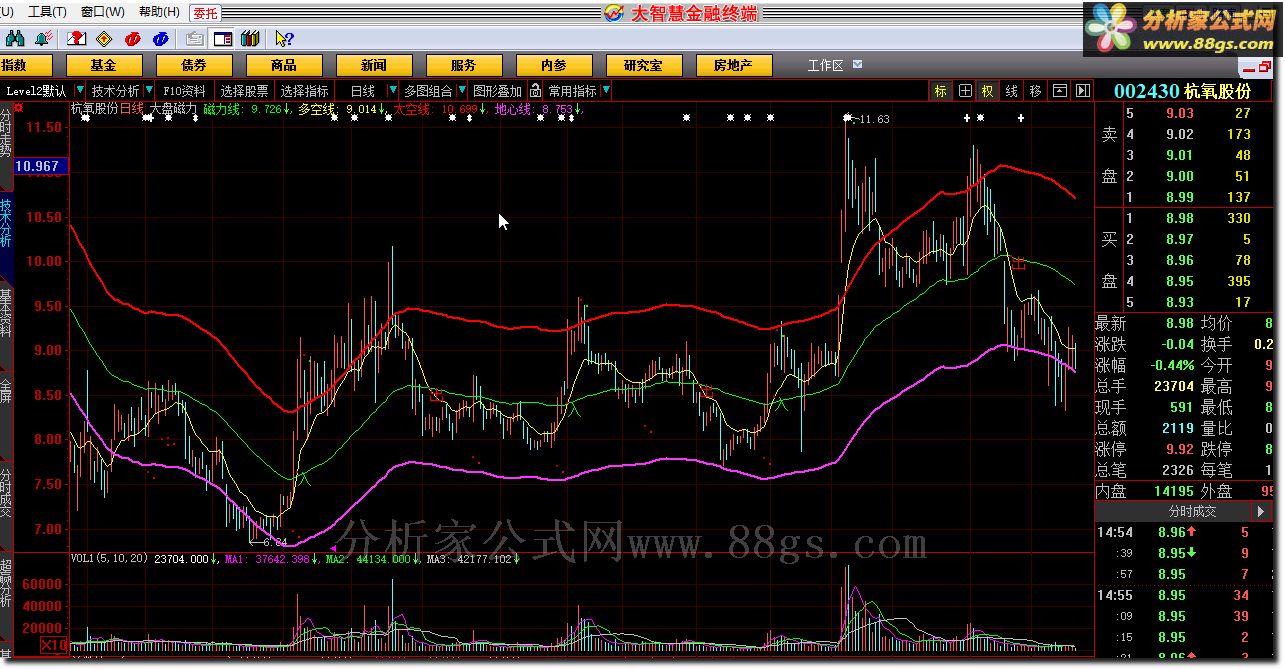Switch to the 商品 tab
Viewport: 1285px width, 669px height.
pos(284,65)
